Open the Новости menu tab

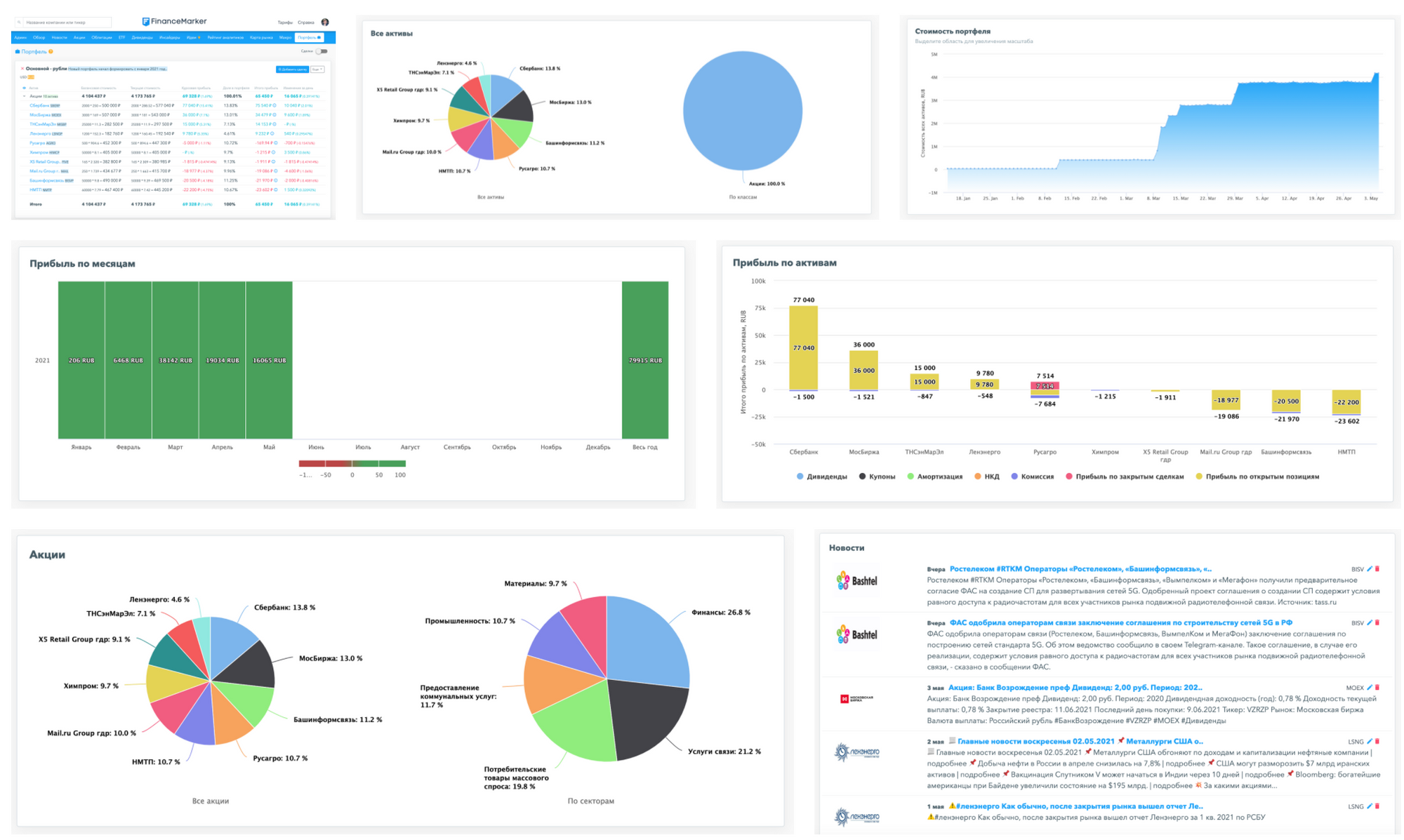[x=60, y=38]
